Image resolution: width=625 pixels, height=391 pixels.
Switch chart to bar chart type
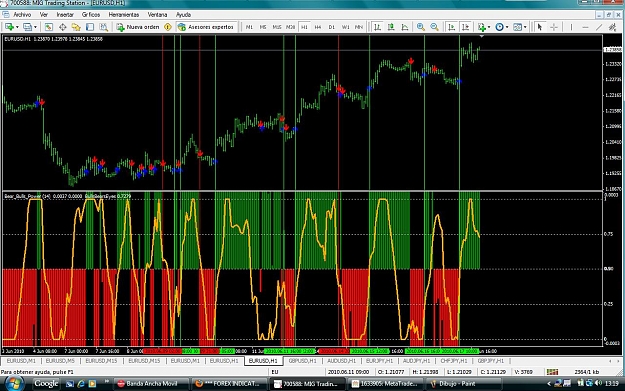(x=377, y=27)
